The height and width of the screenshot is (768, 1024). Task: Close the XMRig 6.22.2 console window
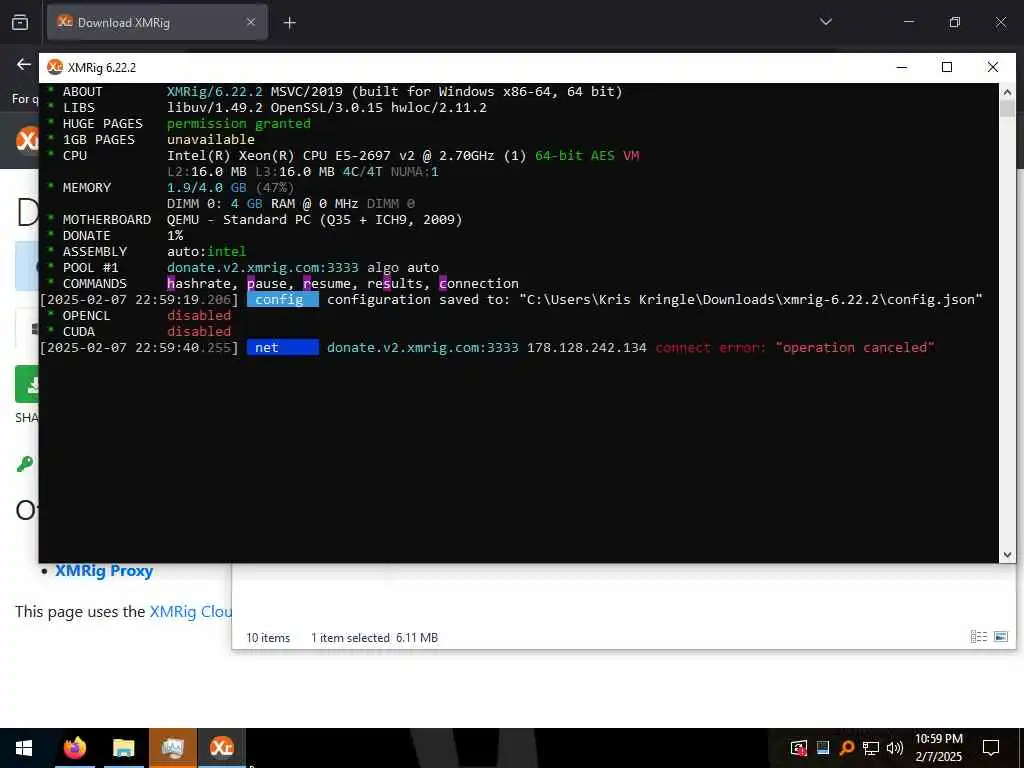point(993,67)
